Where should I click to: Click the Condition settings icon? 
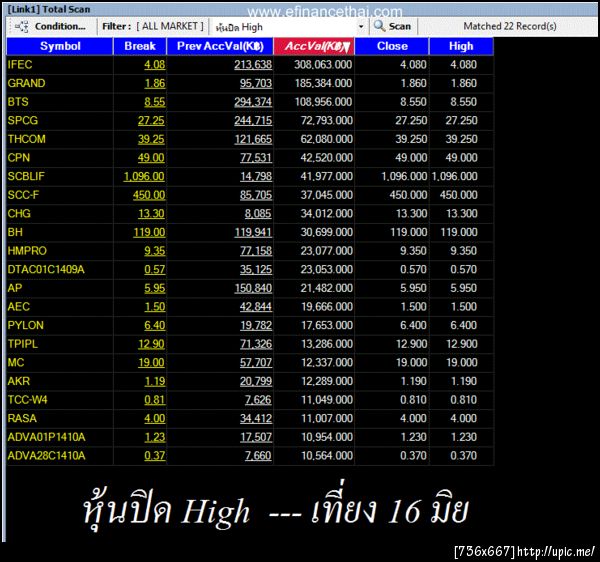click(x=21, y=26)
